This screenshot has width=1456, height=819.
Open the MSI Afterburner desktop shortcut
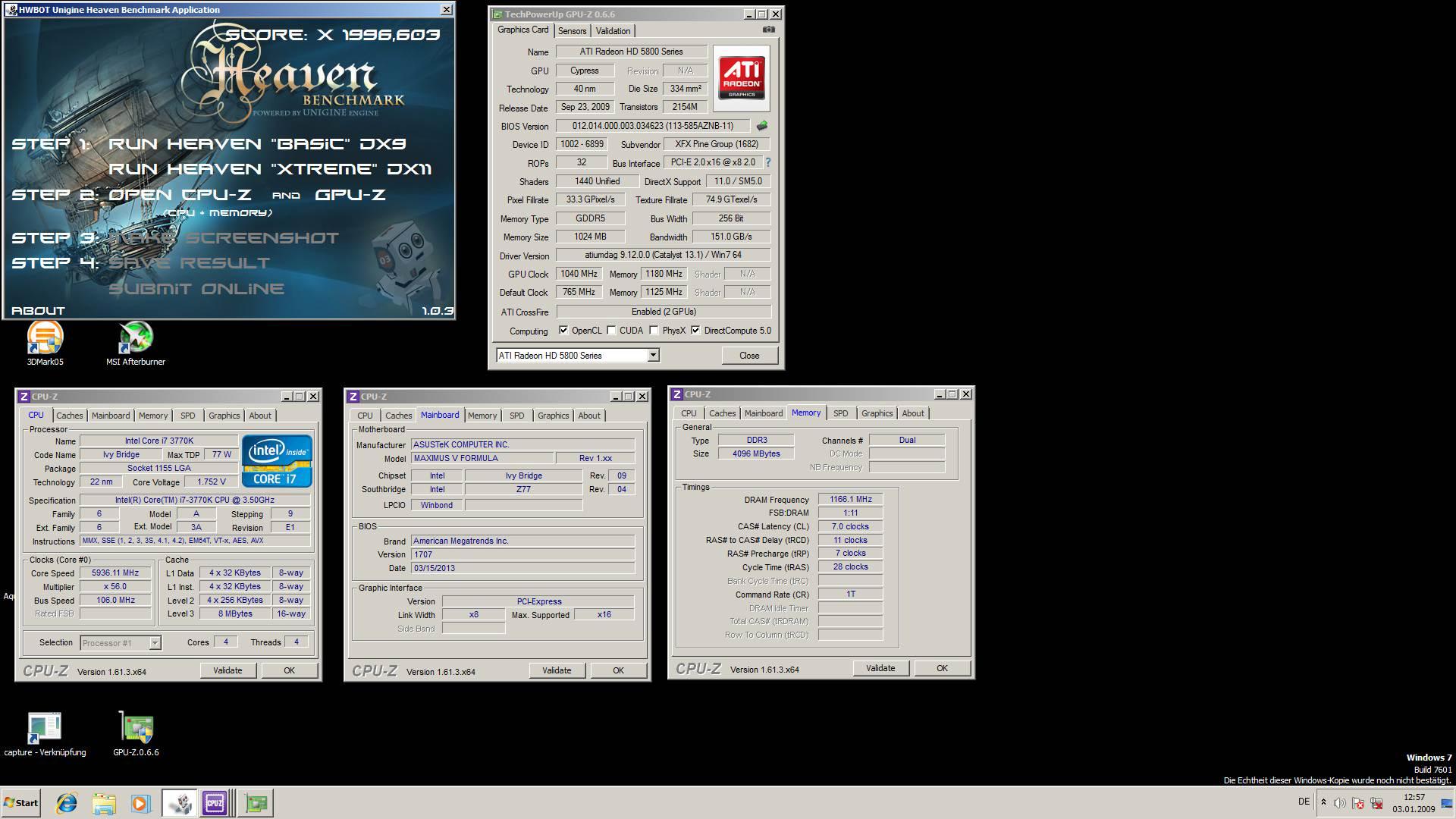(x=136, y=344)
